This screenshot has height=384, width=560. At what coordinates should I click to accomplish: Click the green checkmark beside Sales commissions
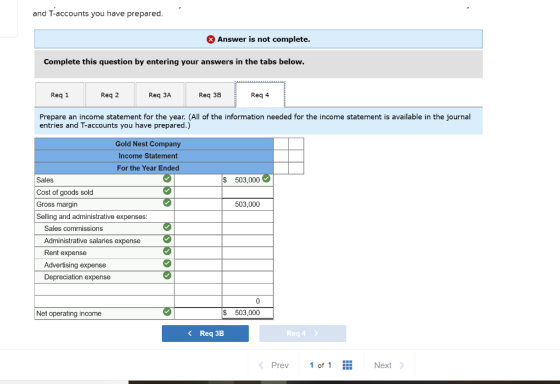pyautogui.click(x=167, y=227)
